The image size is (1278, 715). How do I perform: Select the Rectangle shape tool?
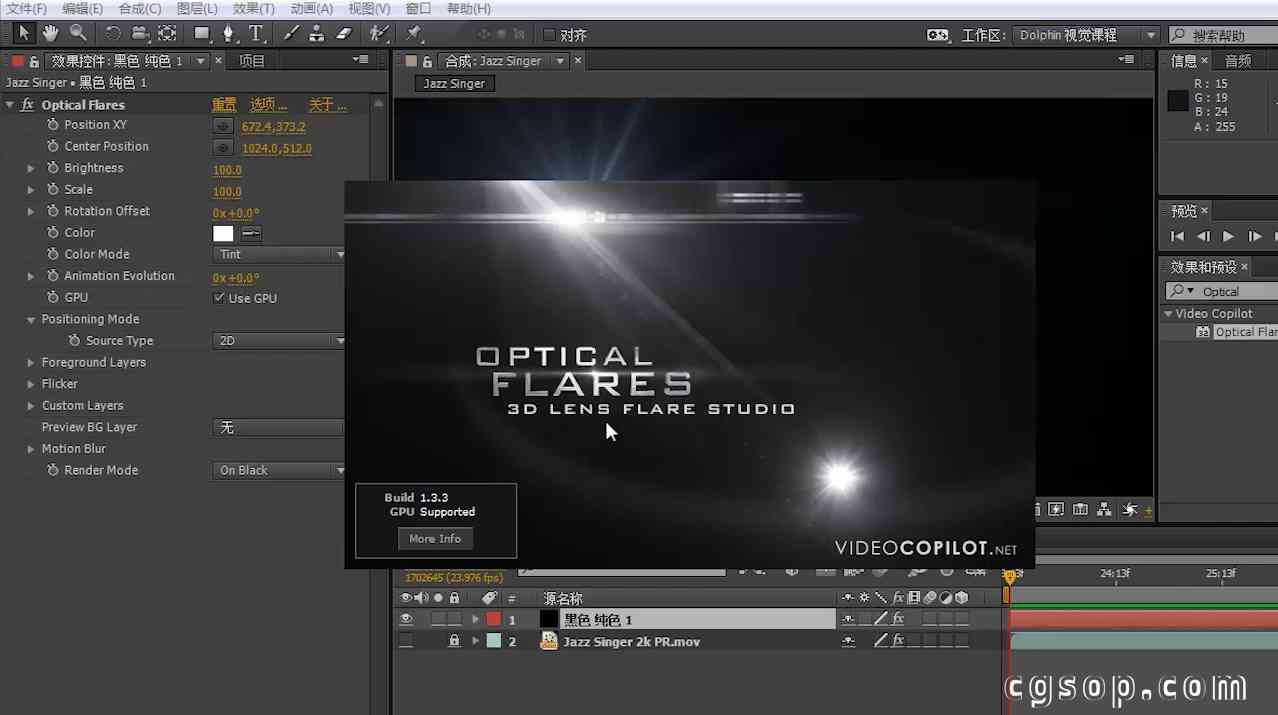(x=202, y=34)
